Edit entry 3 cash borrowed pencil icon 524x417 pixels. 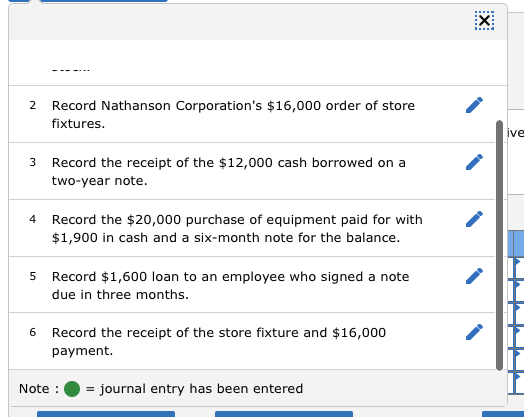475,162
